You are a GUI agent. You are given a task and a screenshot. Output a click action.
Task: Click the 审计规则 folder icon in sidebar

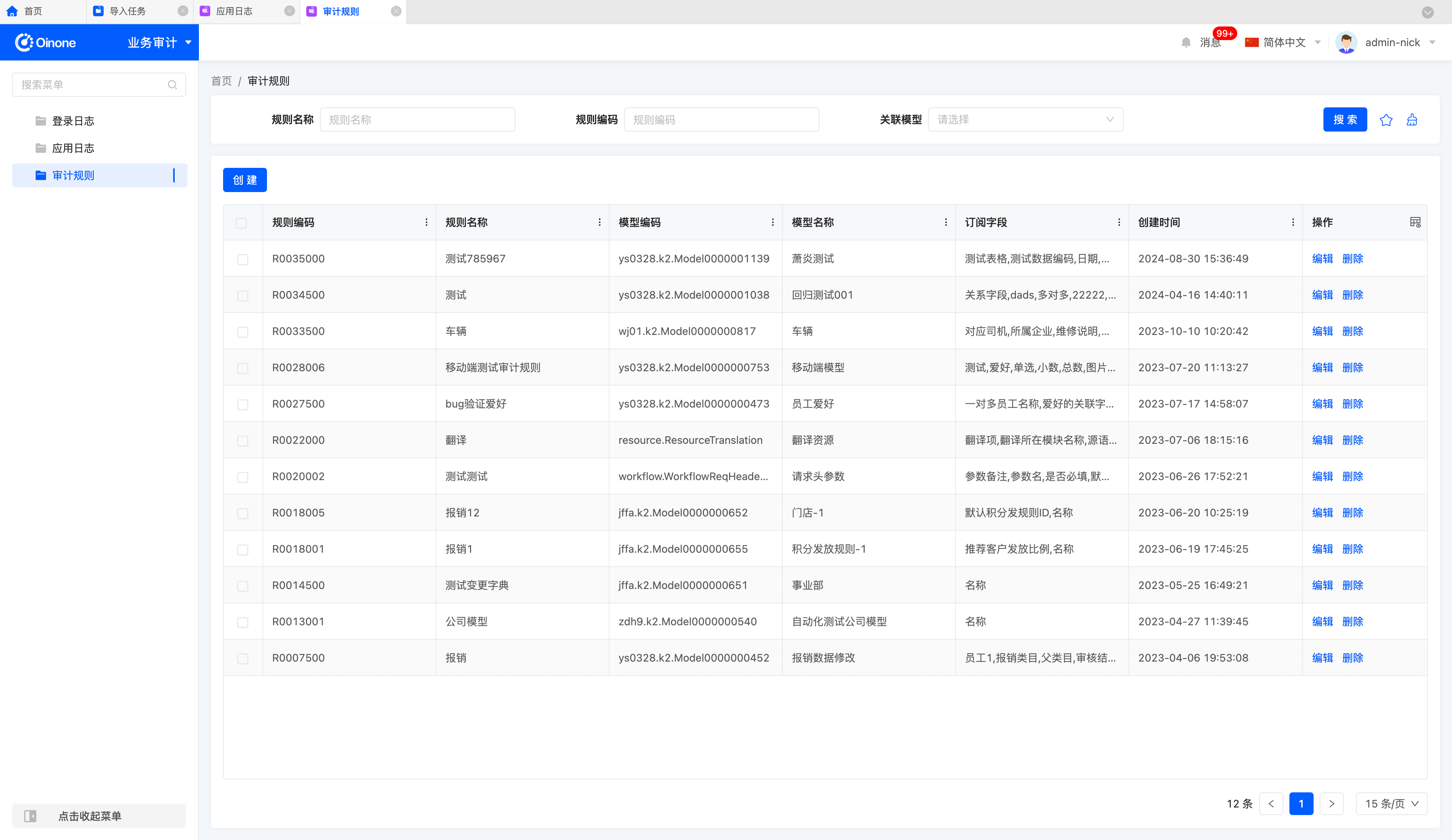coord(40,175)
